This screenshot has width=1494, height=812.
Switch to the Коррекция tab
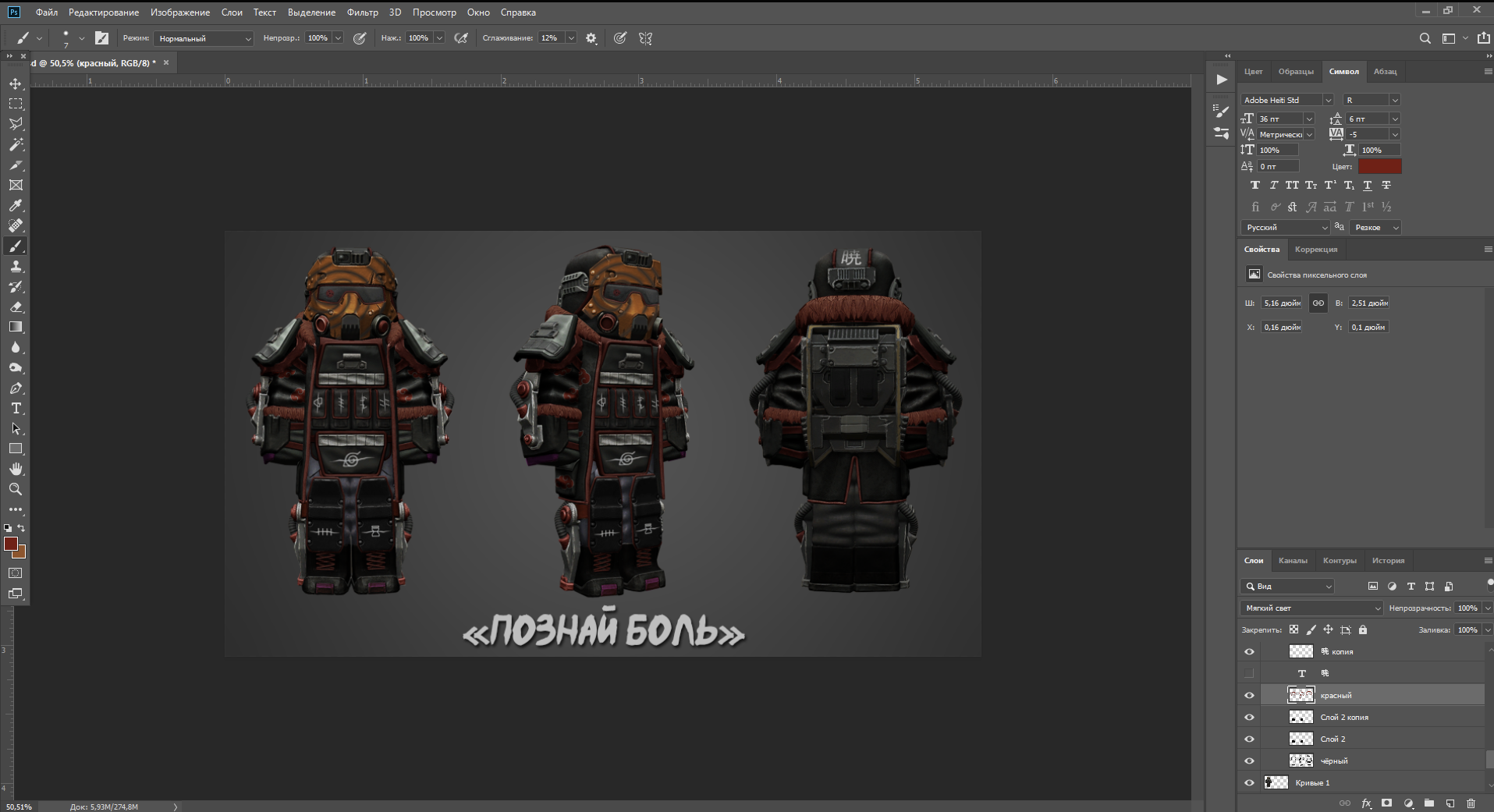coord(1316,249)
